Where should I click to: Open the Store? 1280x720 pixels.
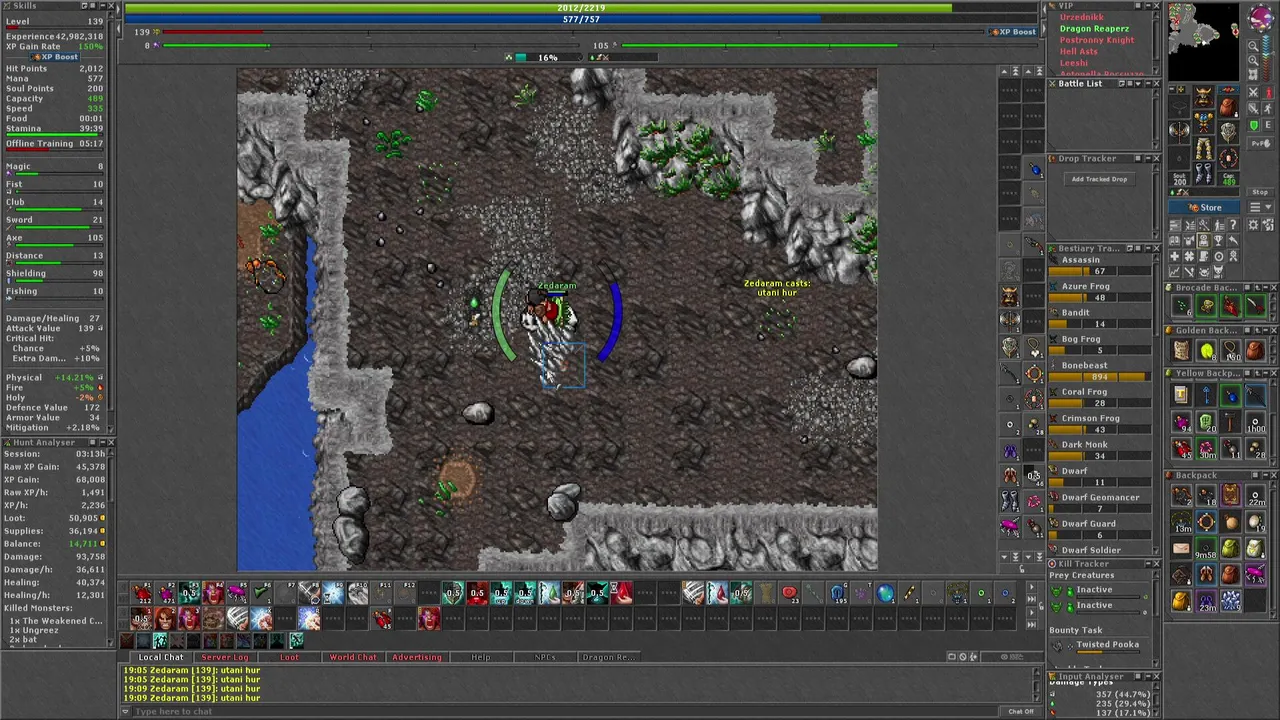(1204, 207)
